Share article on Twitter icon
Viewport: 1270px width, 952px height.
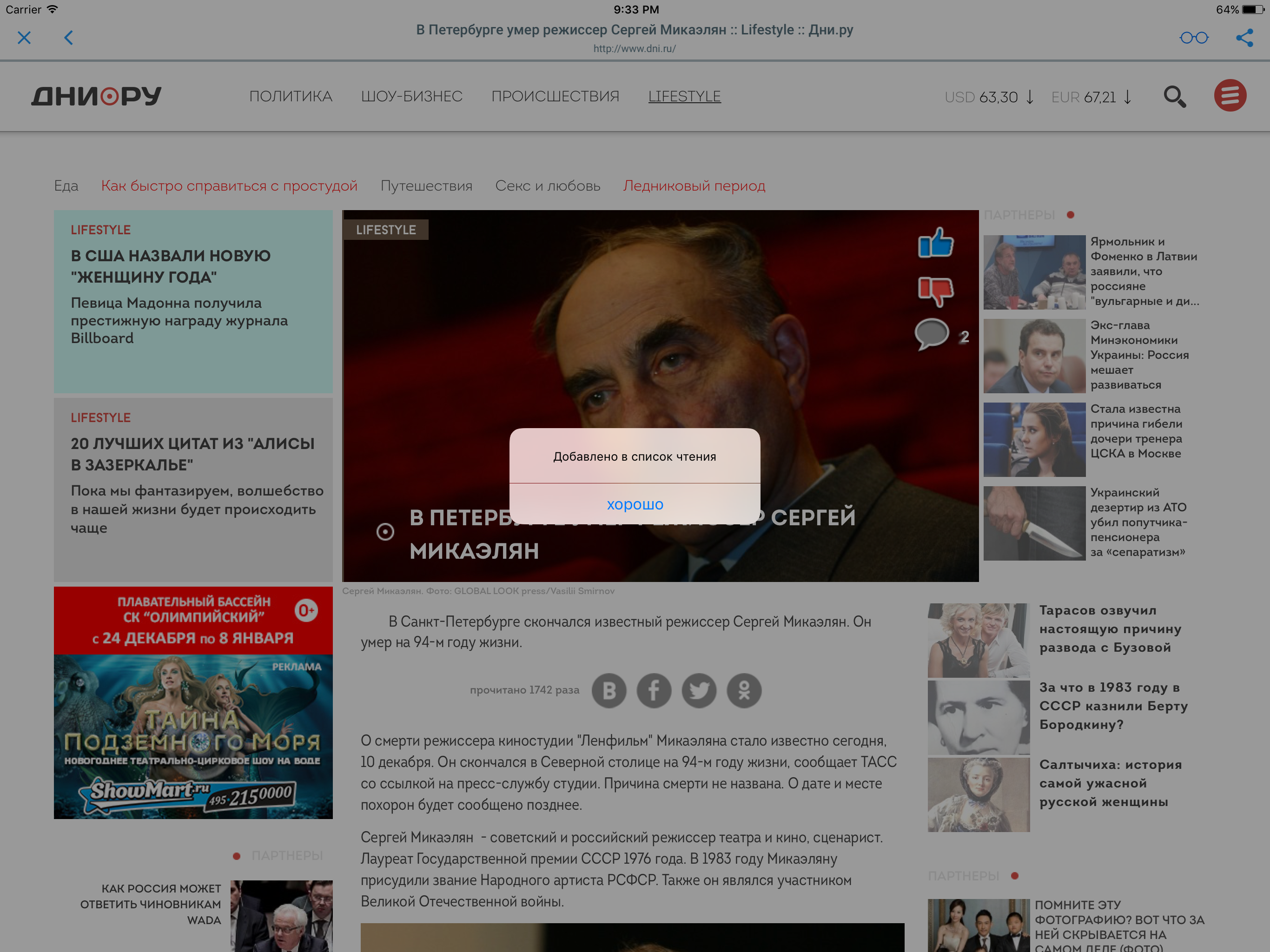point(699,690)
